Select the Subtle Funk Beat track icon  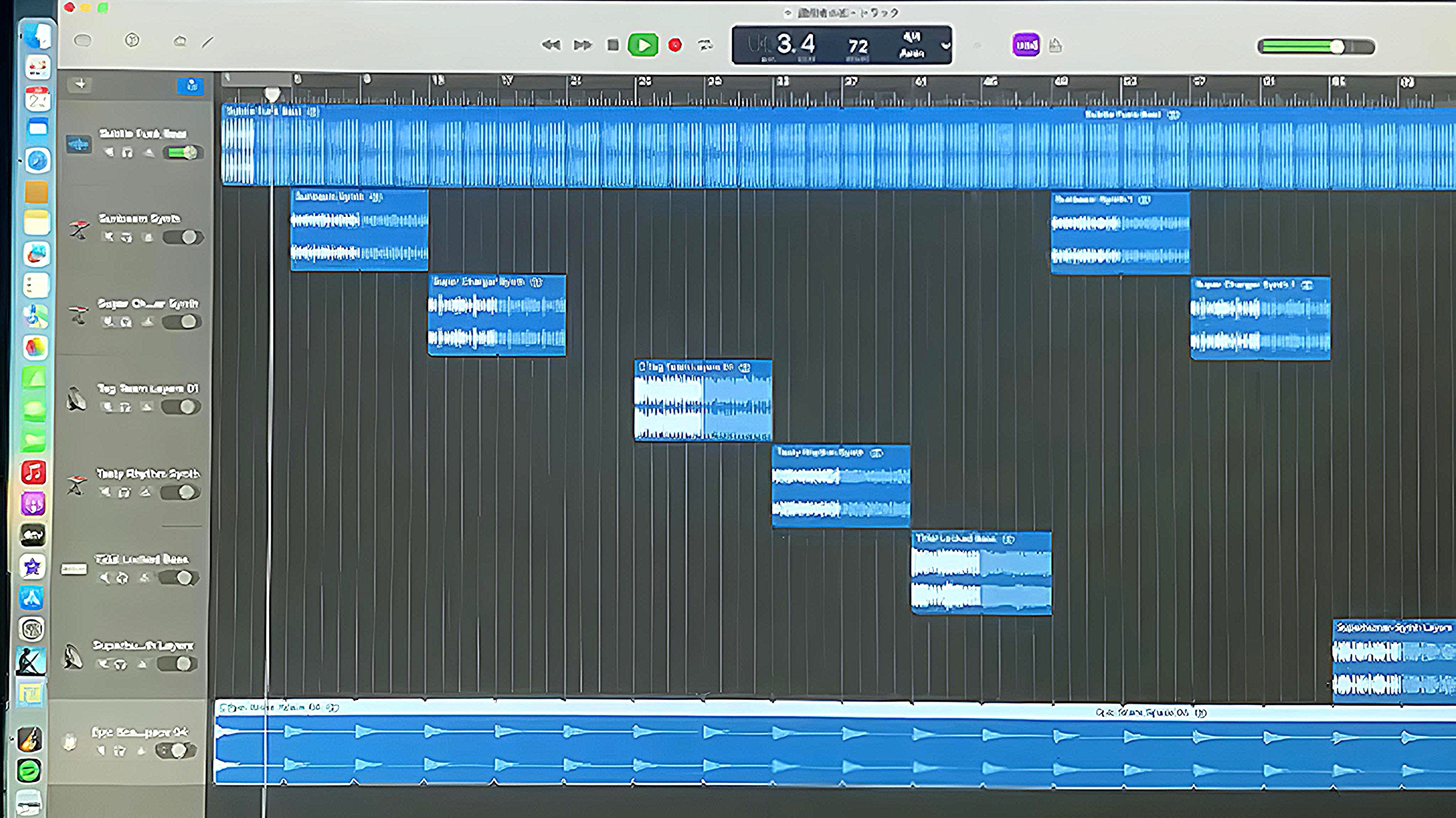tap(78, 144)
